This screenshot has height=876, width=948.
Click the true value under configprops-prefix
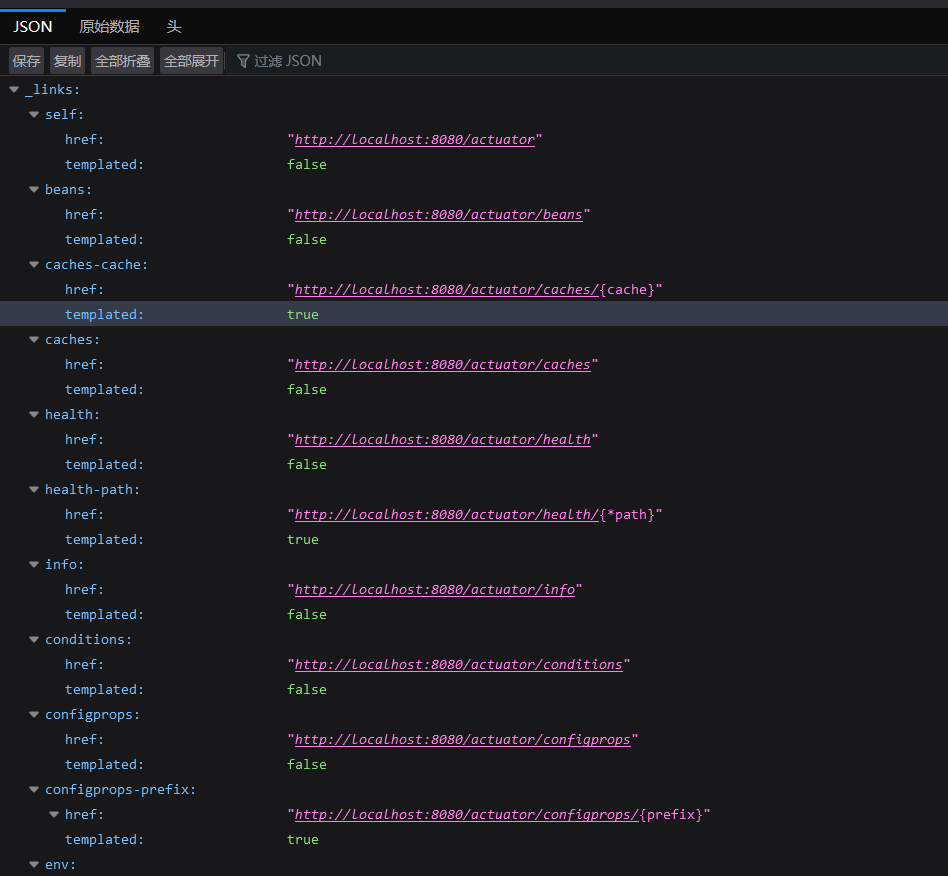pos(302,839)
